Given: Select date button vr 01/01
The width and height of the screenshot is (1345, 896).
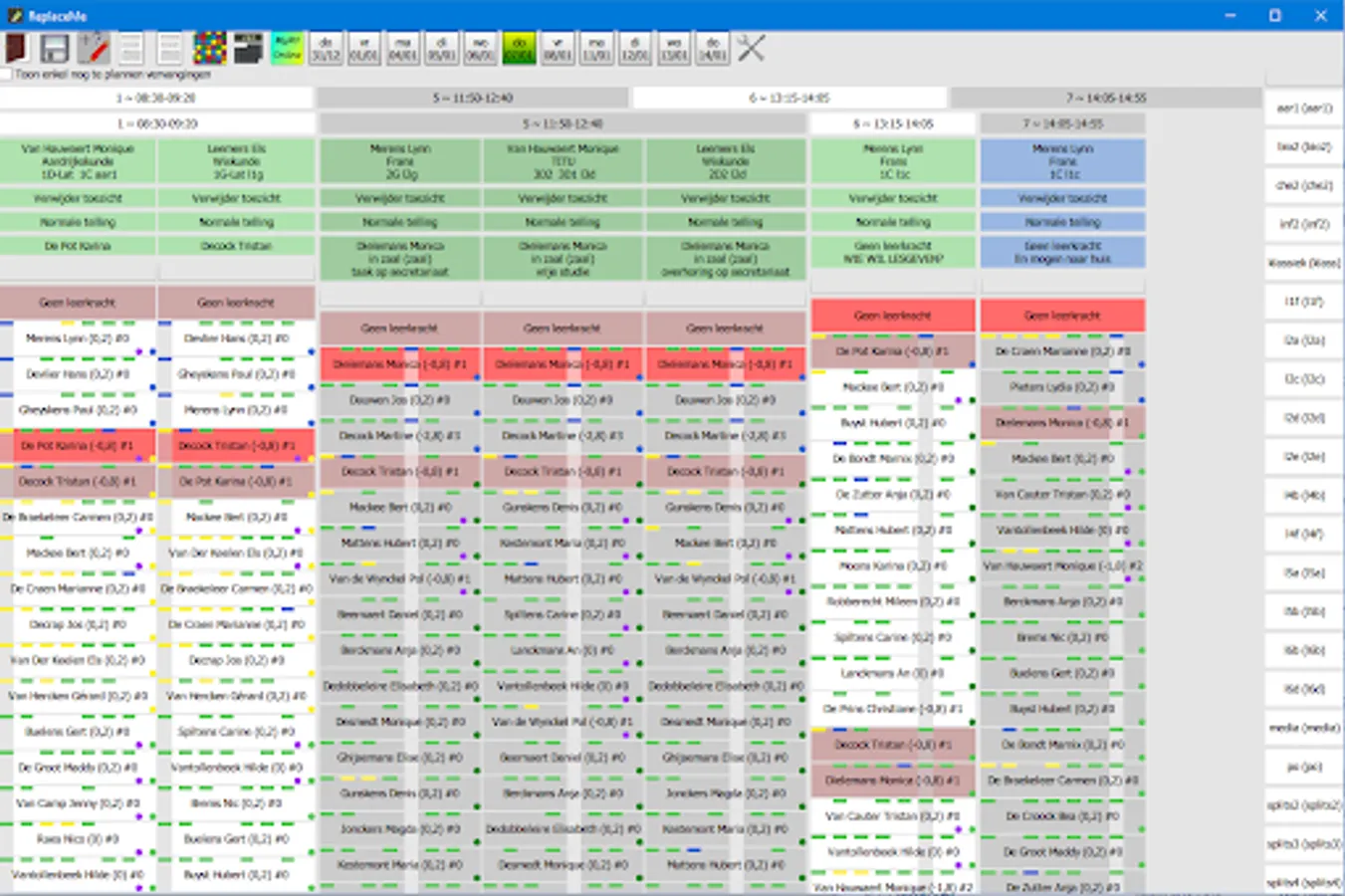Looking at the screenshot, I should click(363, 48).
